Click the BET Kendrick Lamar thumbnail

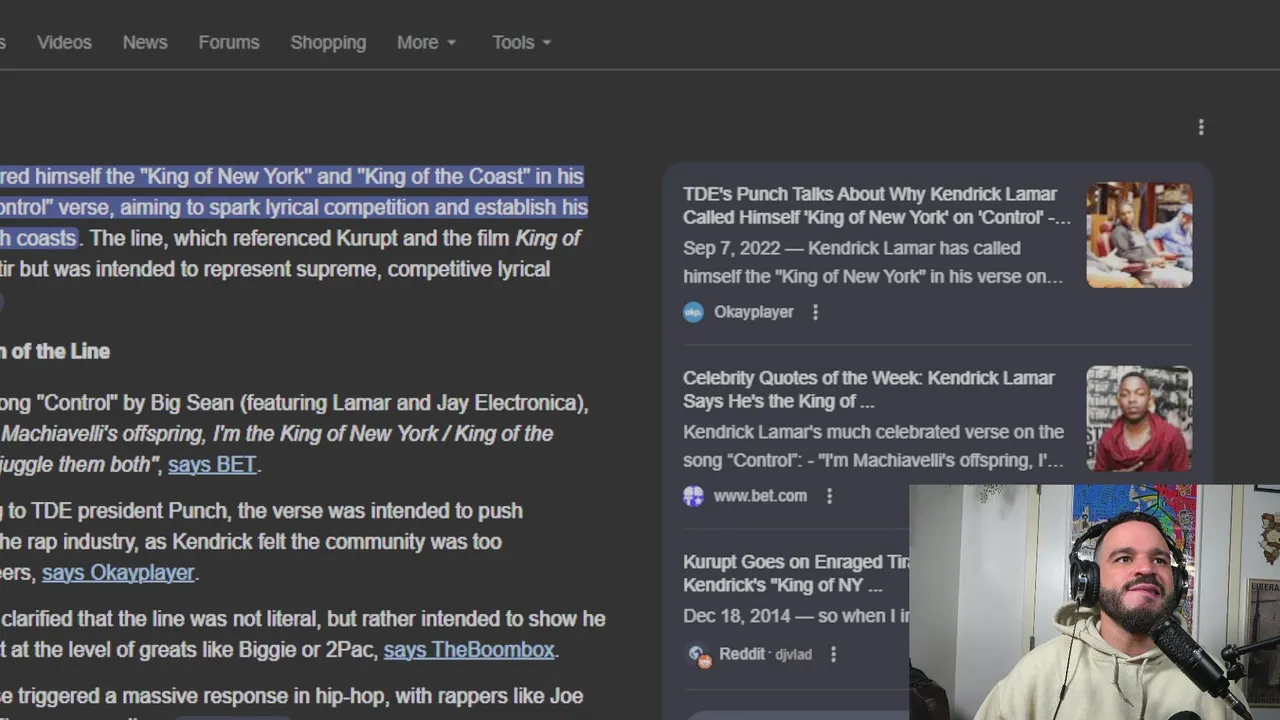[x=1139, y=418]
